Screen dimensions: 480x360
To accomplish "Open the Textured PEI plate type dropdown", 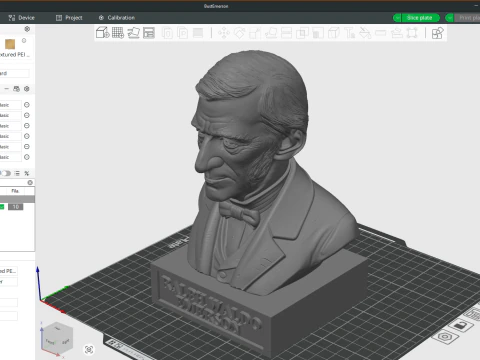I will pos(15,55).
